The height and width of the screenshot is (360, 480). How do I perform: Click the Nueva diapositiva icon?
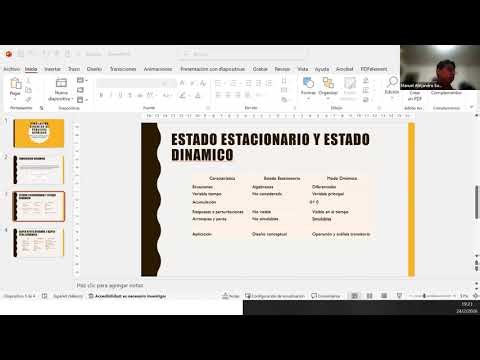click(x=61, y=83)
